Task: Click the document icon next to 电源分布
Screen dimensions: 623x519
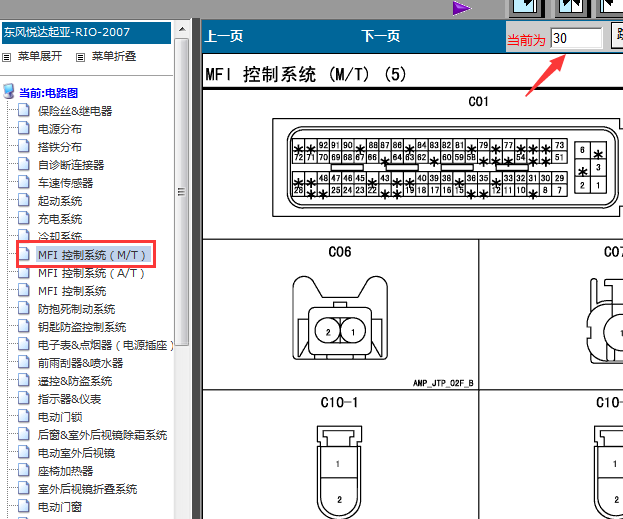Action: click(x=24, y=128)
